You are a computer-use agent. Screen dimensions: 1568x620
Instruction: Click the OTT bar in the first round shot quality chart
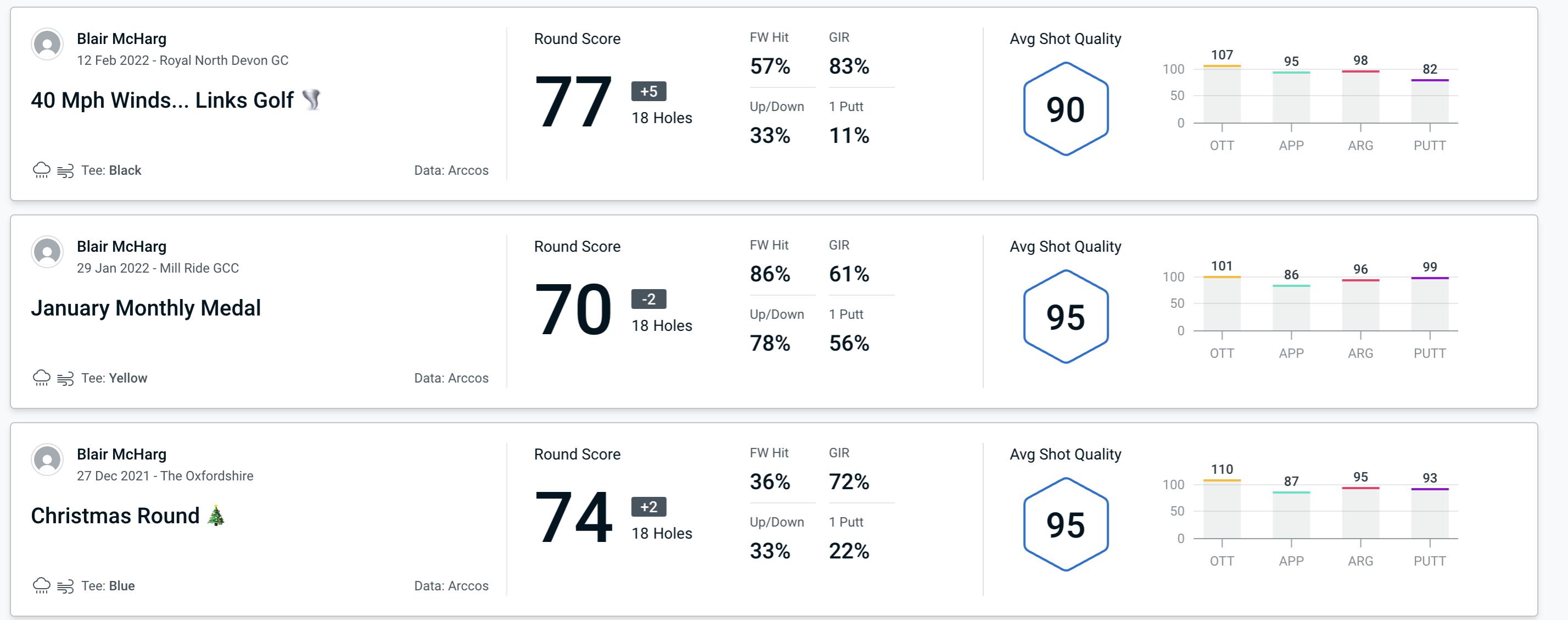pyautogui.click(x=1214, y=100)
